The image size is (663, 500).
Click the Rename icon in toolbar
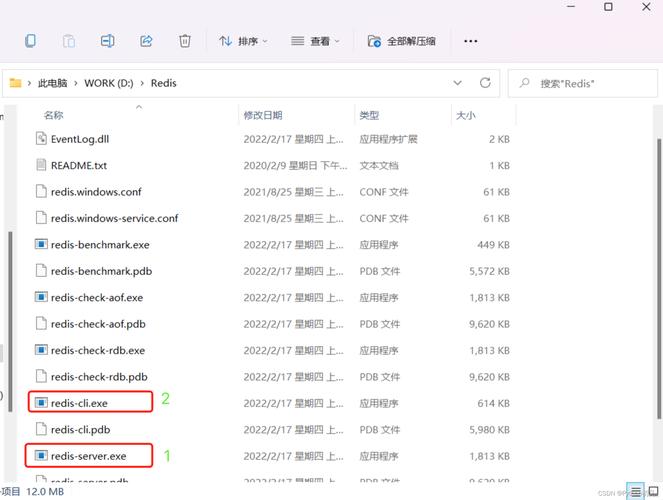tap(107, 41)
